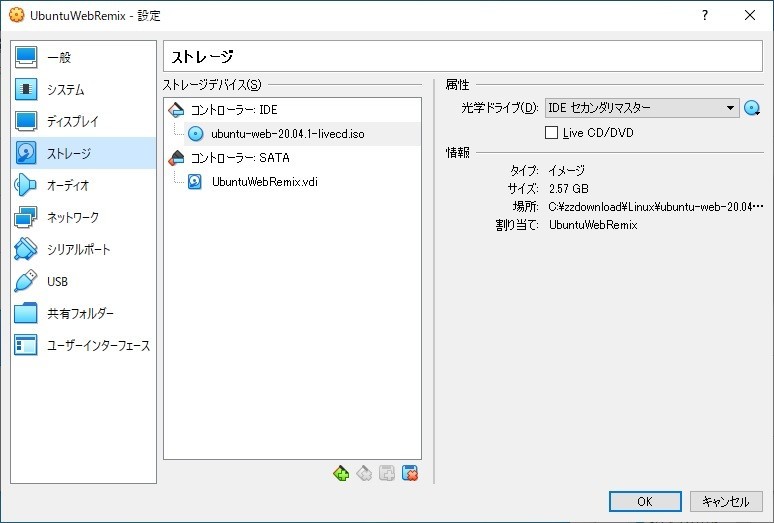Select the ストレージ settings category

(83, 153)
